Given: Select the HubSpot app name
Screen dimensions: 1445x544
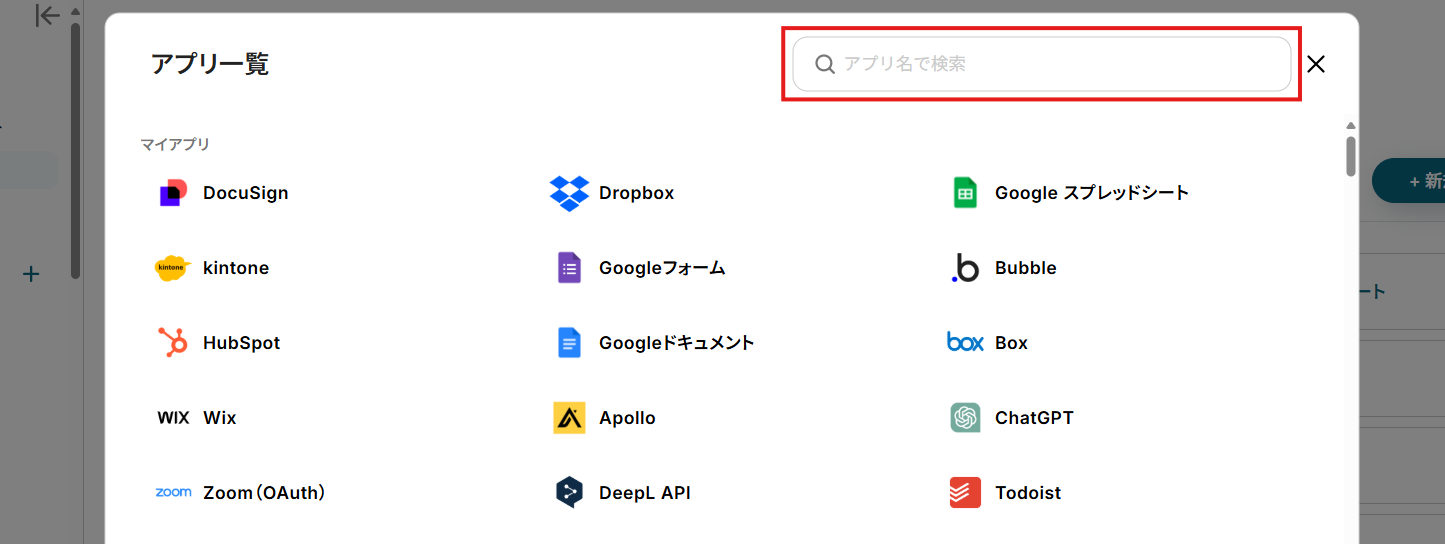Looking at the screenshot, I should coord(242,343).
